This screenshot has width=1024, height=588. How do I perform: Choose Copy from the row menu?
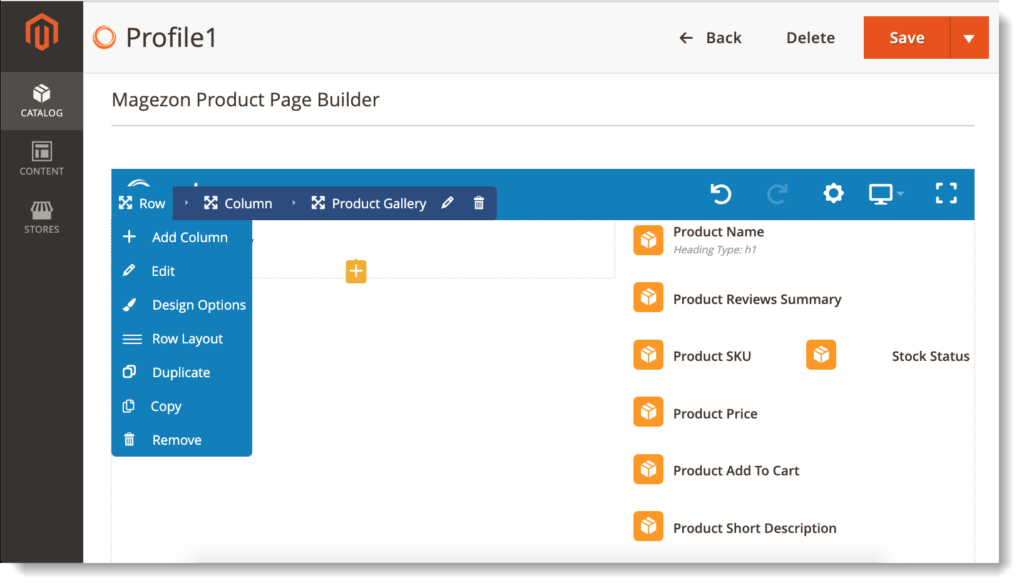(182, 406)
